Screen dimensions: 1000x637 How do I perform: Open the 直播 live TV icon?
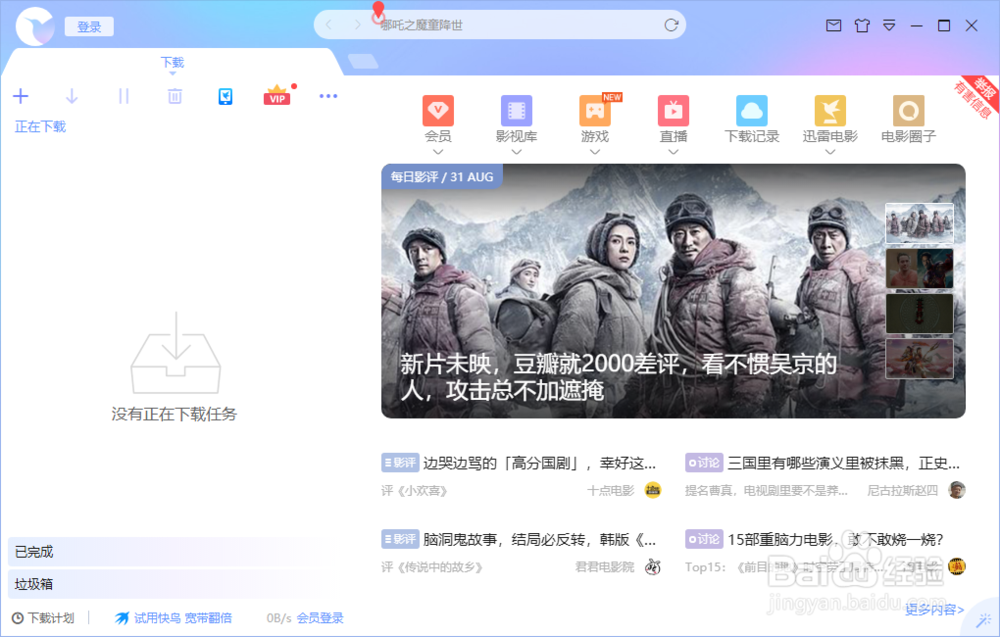[x=673, y=111]
